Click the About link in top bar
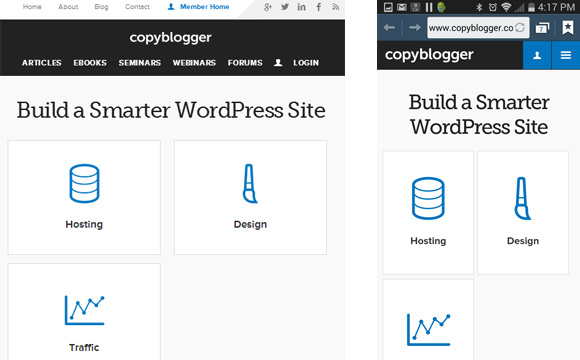This screenshot has height=360, width=580. point(68,7)
